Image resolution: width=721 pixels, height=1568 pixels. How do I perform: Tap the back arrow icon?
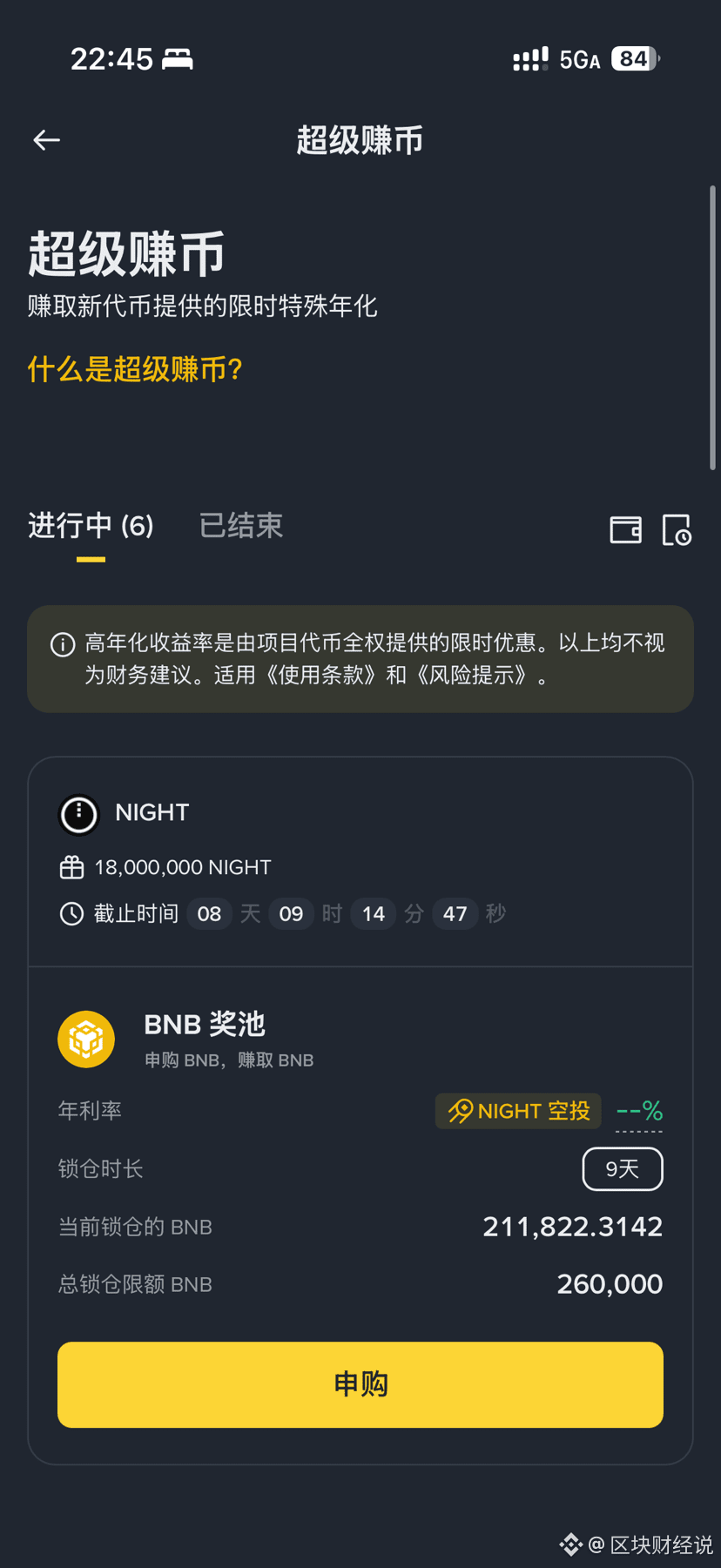pos(47,140)
